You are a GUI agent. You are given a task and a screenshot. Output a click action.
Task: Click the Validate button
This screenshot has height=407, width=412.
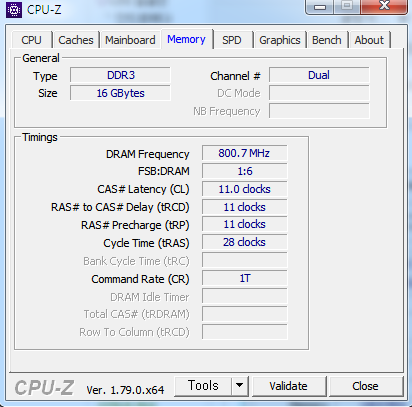(x=289, y=386)
